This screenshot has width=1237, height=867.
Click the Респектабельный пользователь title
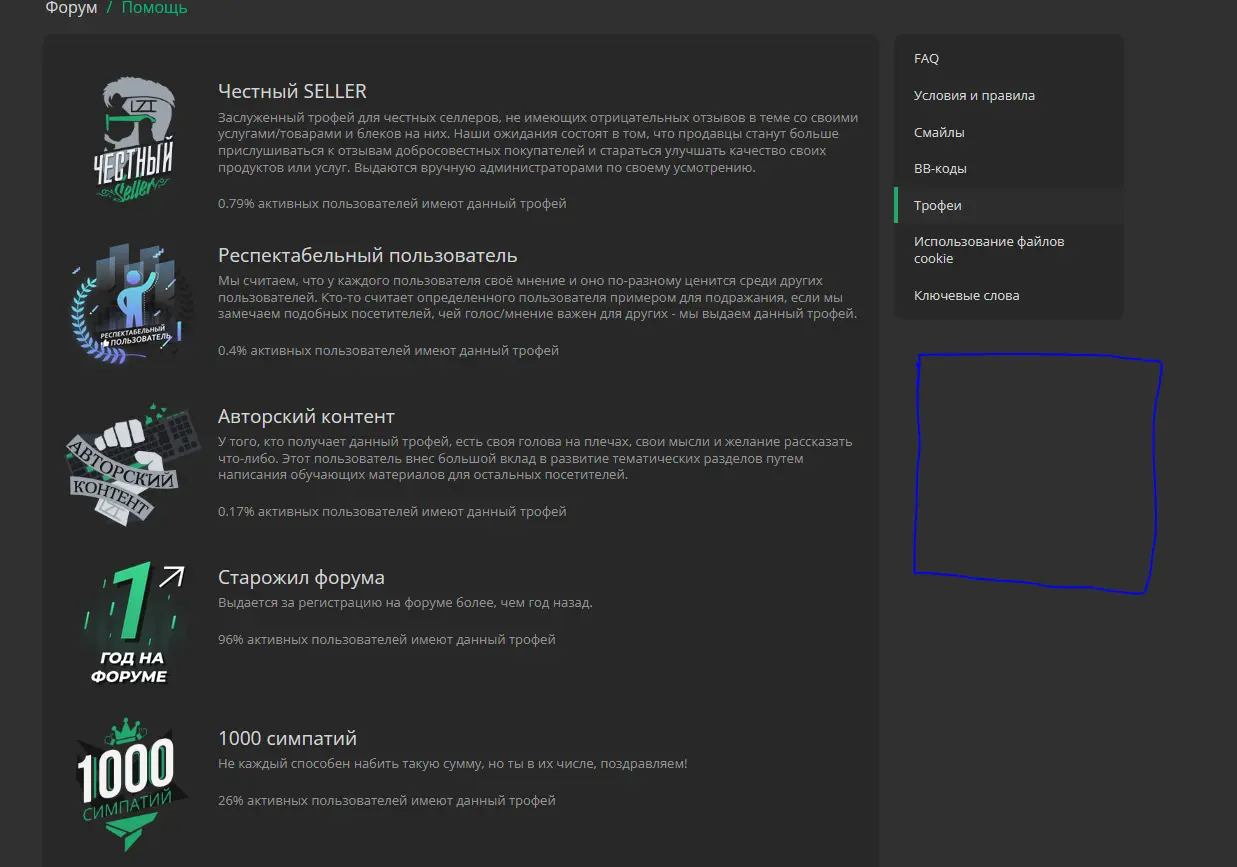368,255
